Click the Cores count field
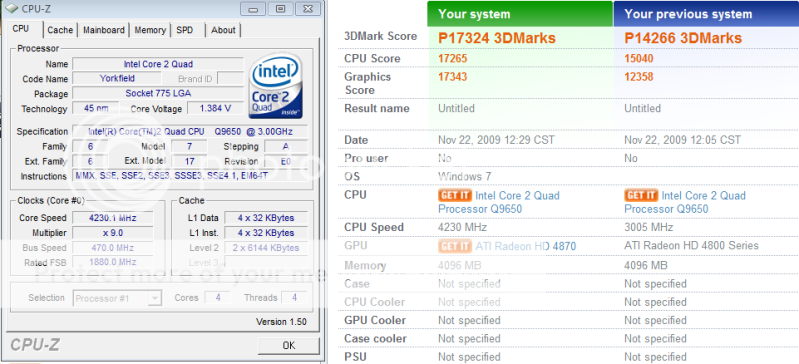The image size is (799, 364). tap(218, 297)
